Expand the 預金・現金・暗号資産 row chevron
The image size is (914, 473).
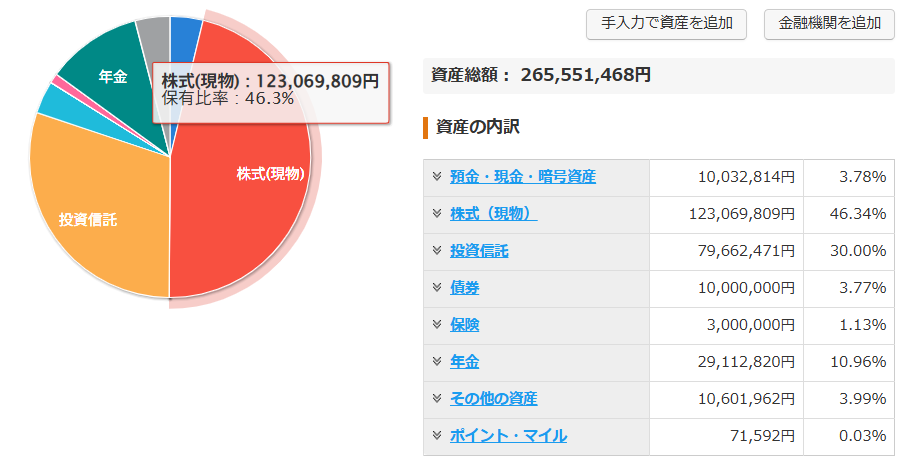pos(437,177)
